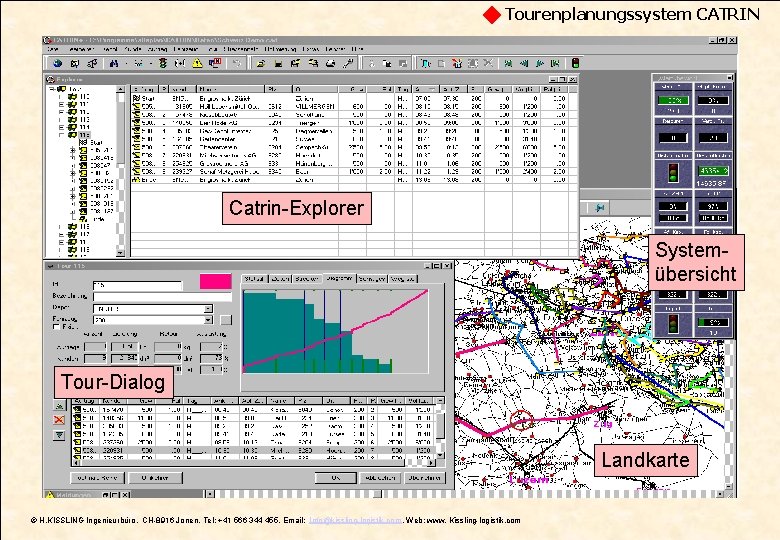Click top-left green bar in system overview panel
The width and height of the screenshot is (780, 540).
[x=673, y=100]
